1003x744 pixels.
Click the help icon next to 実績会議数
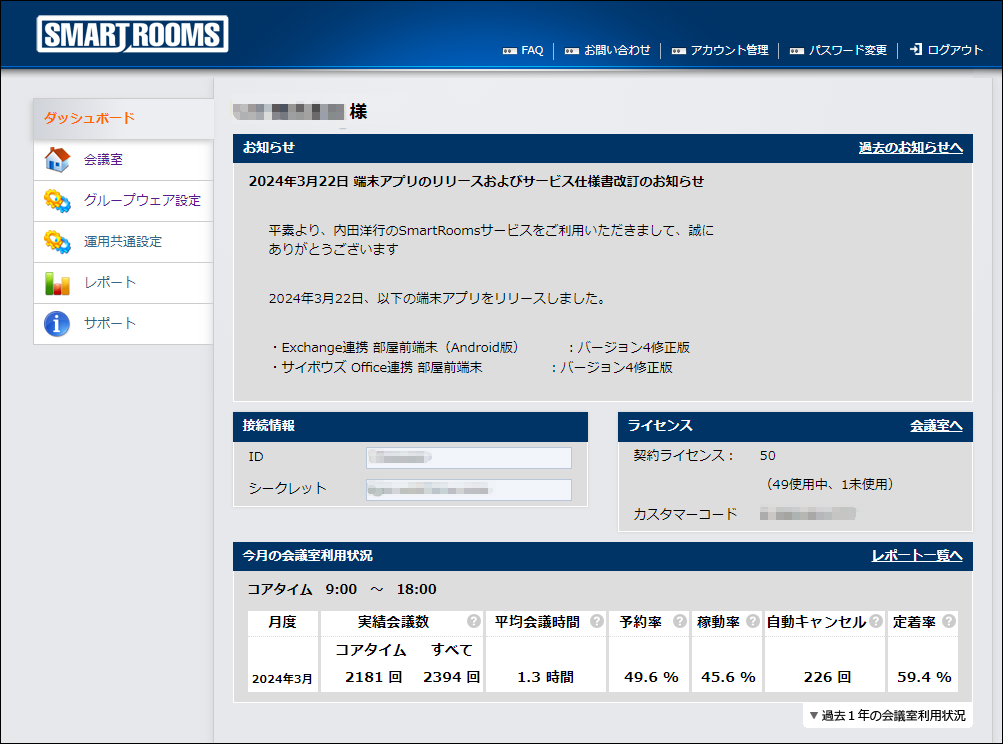tap(473, 622)
